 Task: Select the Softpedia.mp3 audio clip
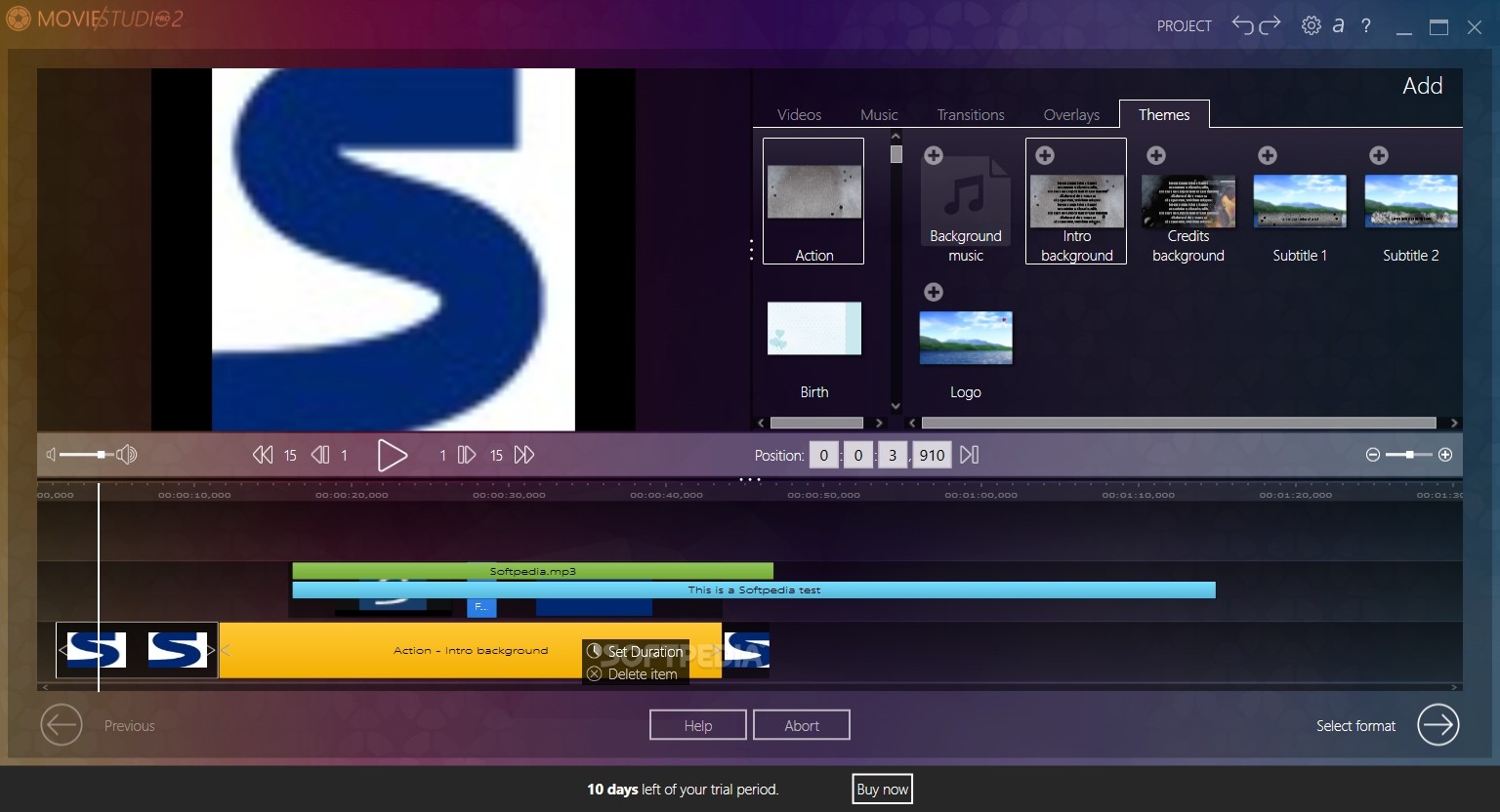[x=532, y=571]
